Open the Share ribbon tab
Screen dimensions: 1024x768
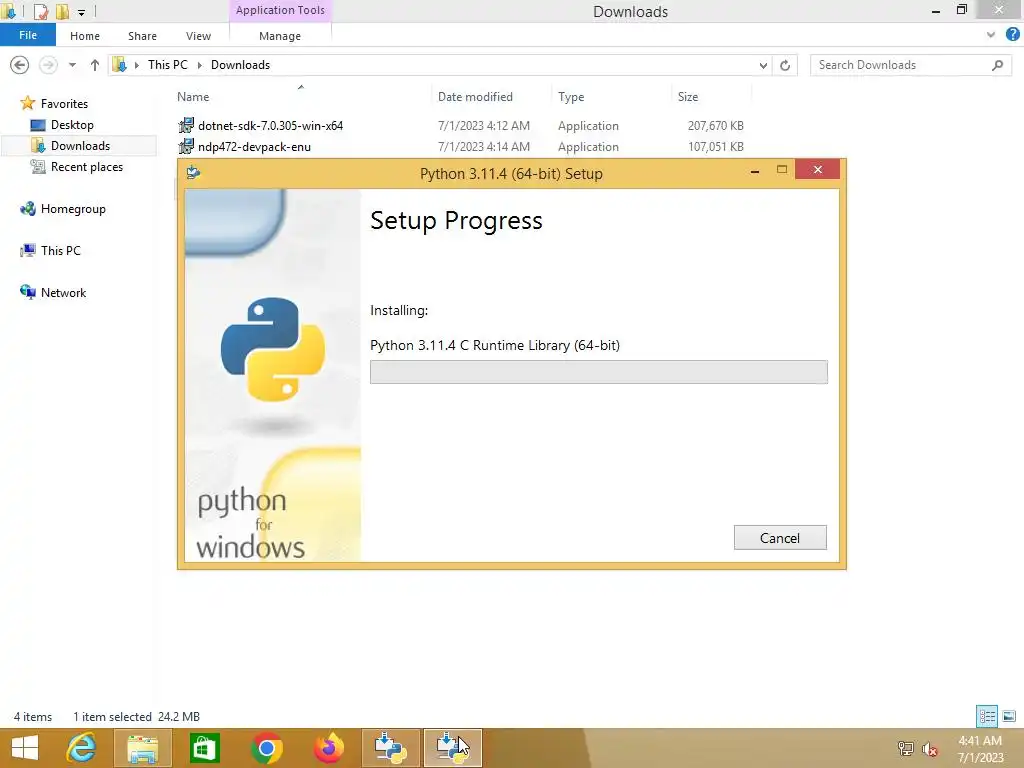142,36
